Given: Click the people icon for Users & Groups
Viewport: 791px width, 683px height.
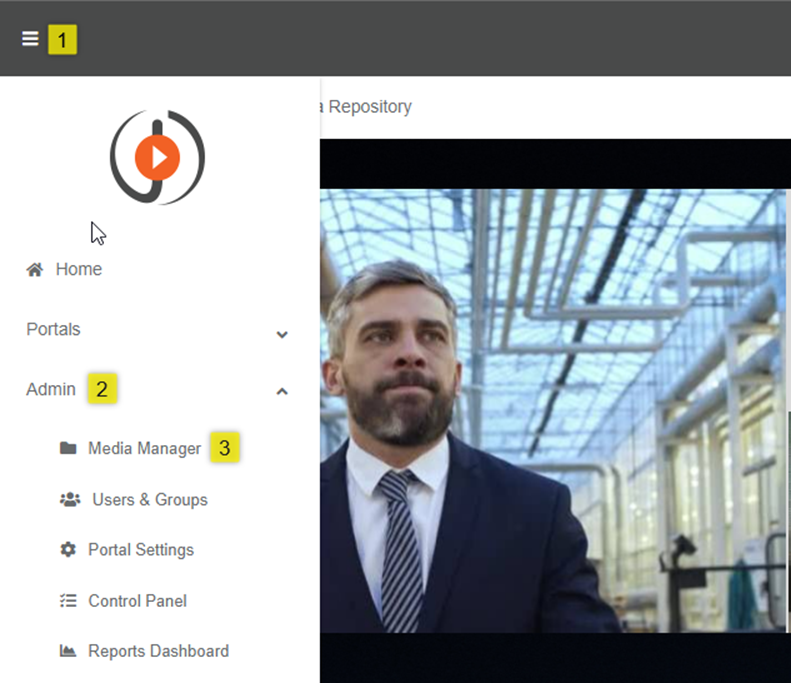Looking at the screenshot, I should point(69,500).
